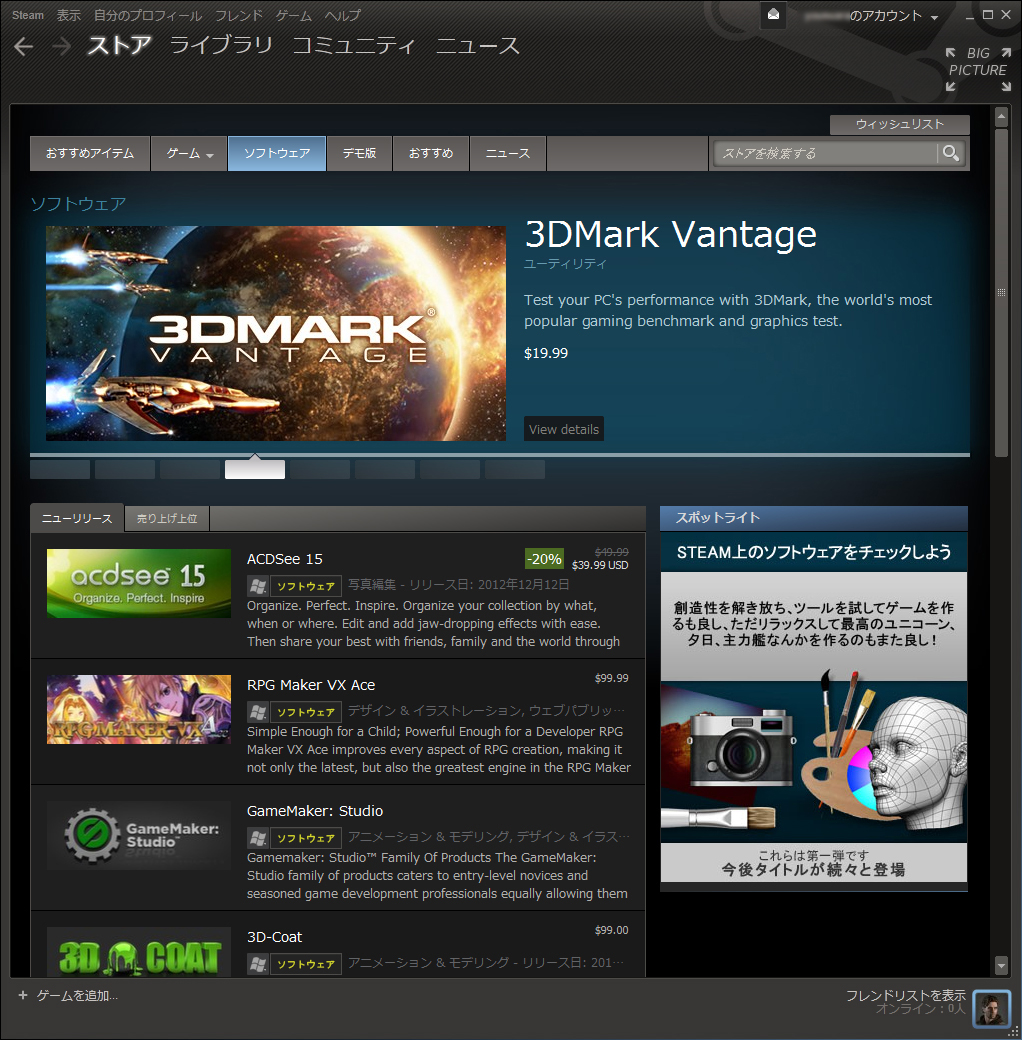Screen dimensions: 1022x1040
Task: Select the おすすめ store tab
Action: (x=431, y=154)
